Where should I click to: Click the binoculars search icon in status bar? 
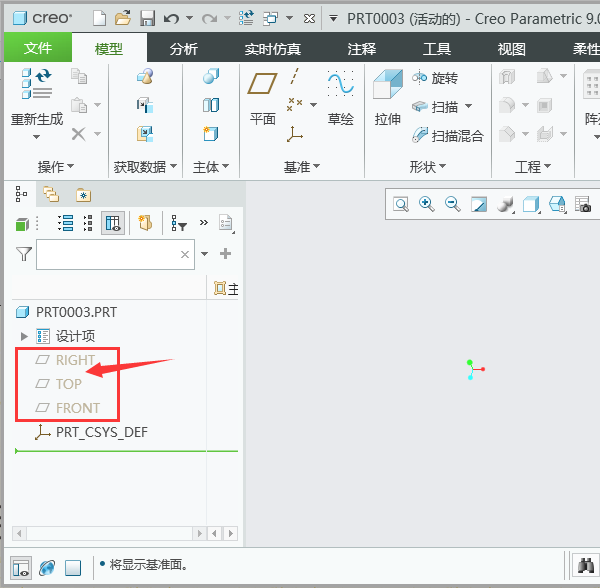coord(585,566)
